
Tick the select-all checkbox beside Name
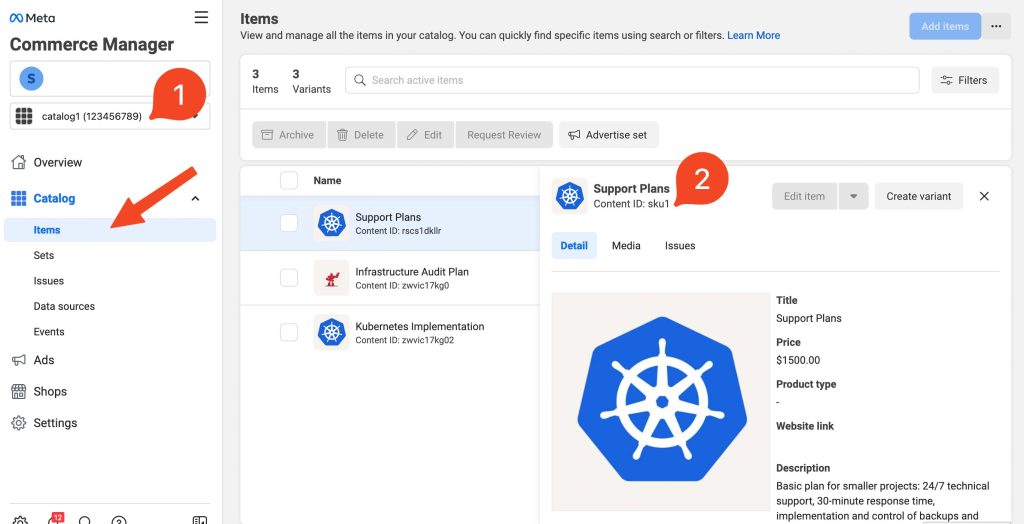(289, 180)
